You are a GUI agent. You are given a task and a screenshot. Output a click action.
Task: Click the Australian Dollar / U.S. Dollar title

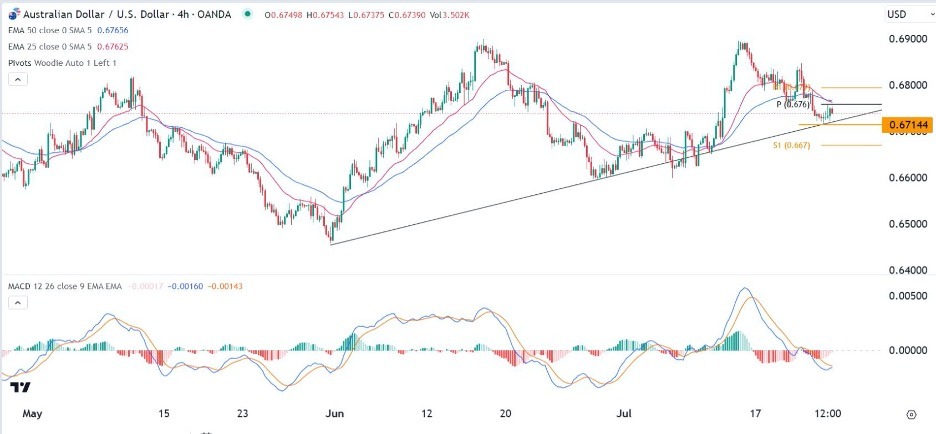tap(88, 14)
